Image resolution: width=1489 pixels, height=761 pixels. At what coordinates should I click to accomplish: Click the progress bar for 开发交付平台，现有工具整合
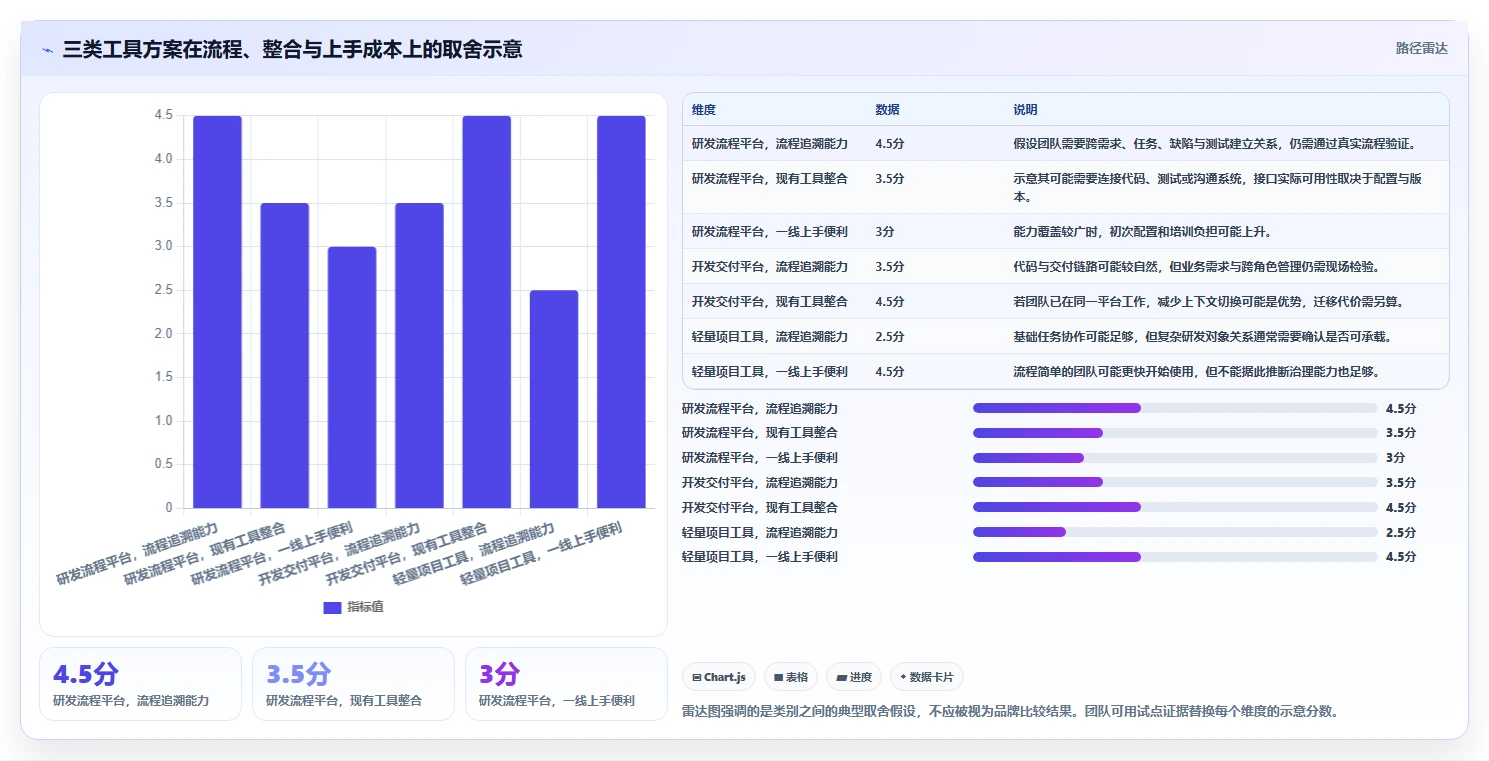pyautogui.click(x=1175, y=507)
